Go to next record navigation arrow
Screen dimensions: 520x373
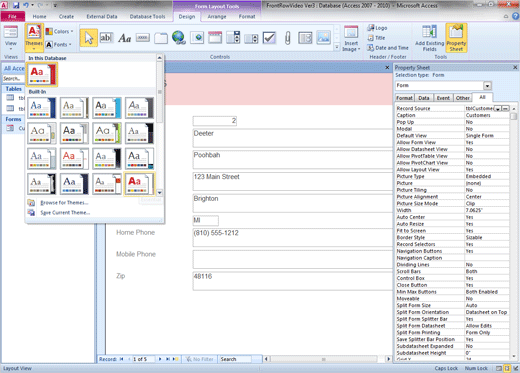(160, 359)
